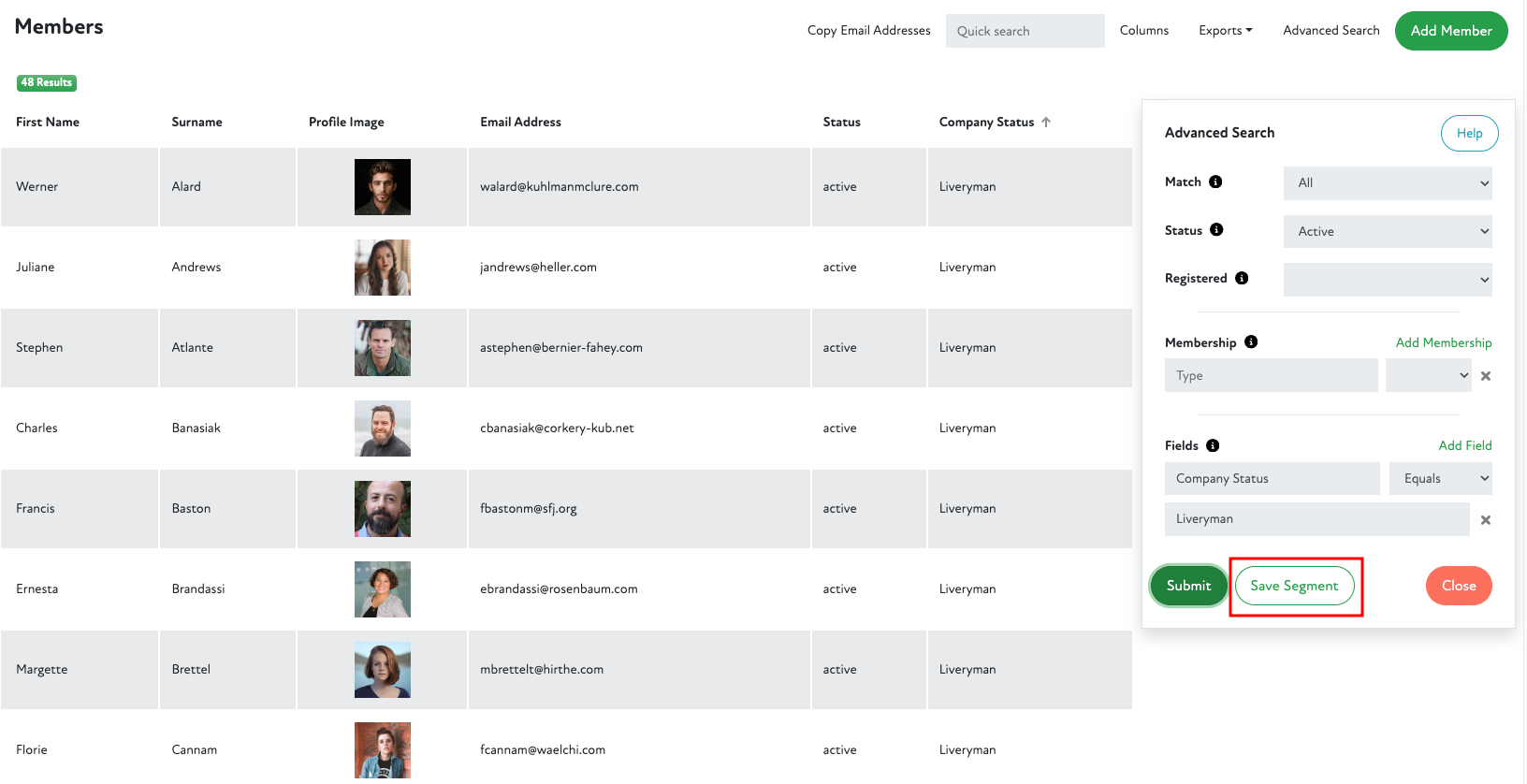The width and height of the screenshot is (1527, 784).
Task: Open the Columns menu
Action: coord(1143,31)
